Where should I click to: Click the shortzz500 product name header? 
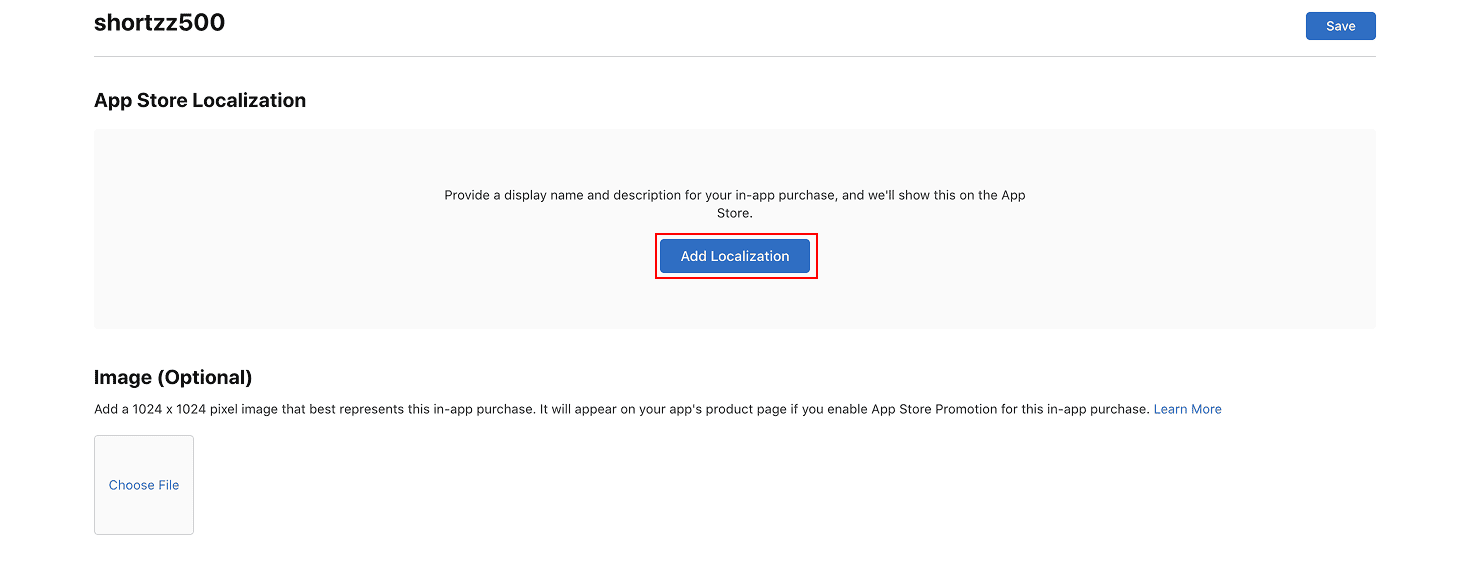point(159,23)
